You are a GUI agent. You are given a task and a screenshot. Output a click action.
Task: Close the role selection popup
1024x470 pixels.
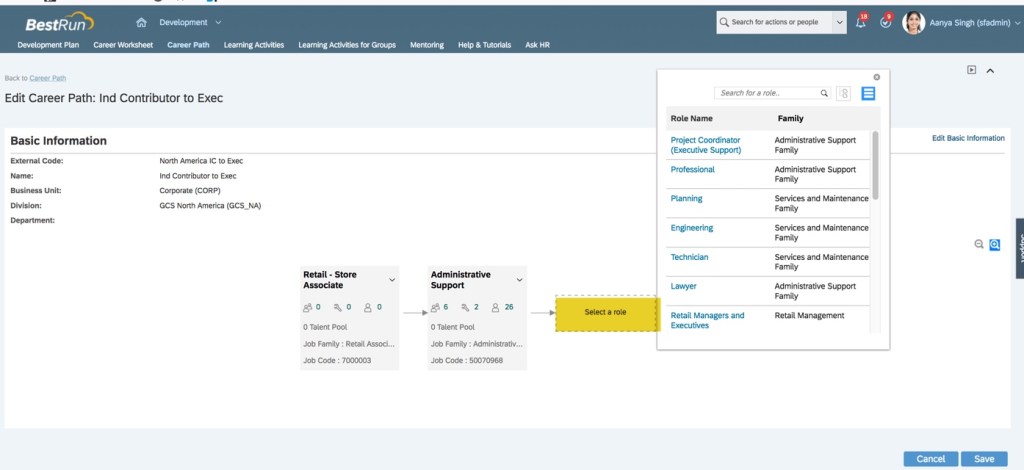pyautogui.click(x=877, y=76)
